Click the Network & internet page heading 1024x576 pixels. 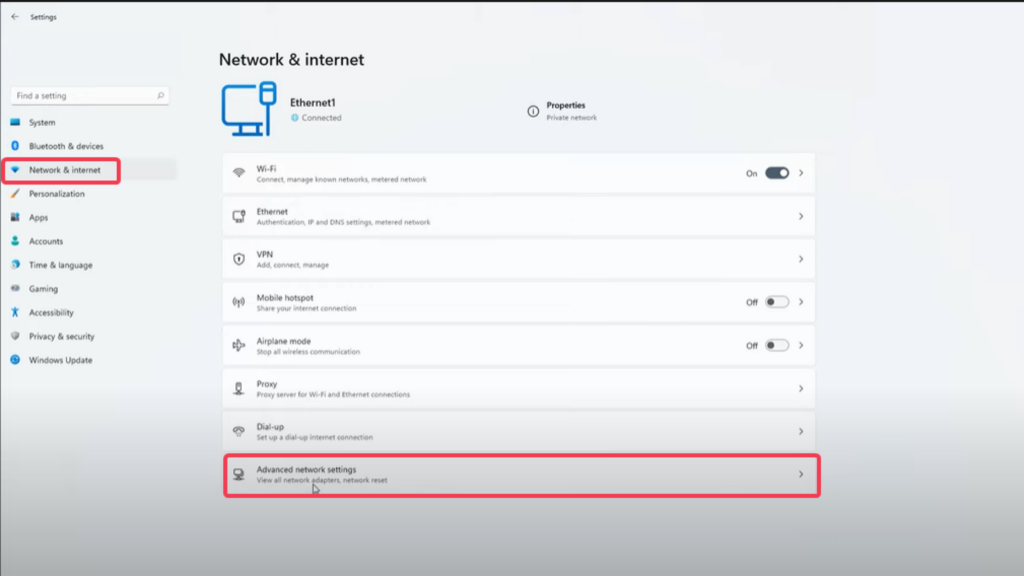tap(291, 59)
